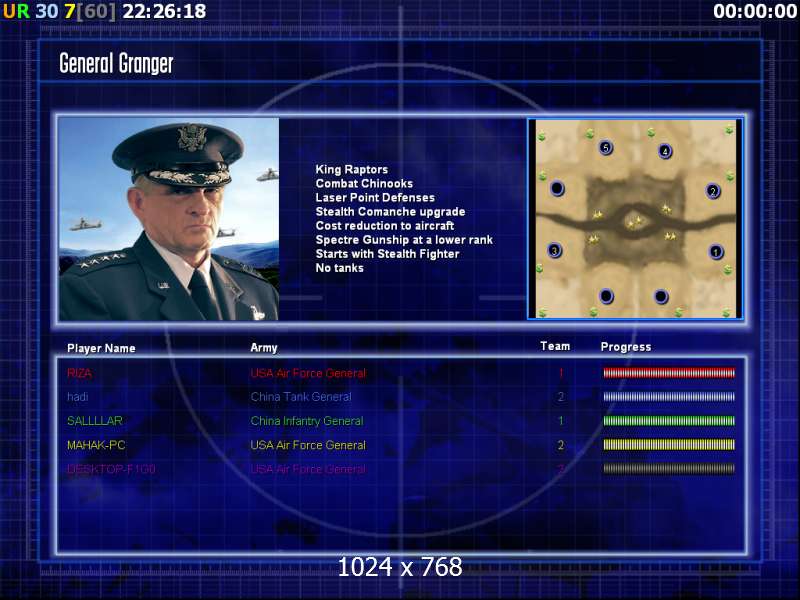
Task: Click the Stealth Comanche upgrade line
Action: (390, 212)
